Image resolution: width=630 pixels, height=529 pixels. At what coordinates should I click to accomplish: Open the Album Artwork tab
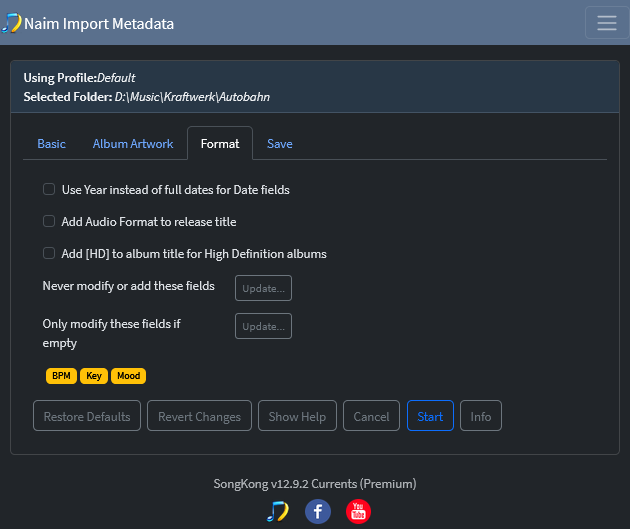pos(133,144)
